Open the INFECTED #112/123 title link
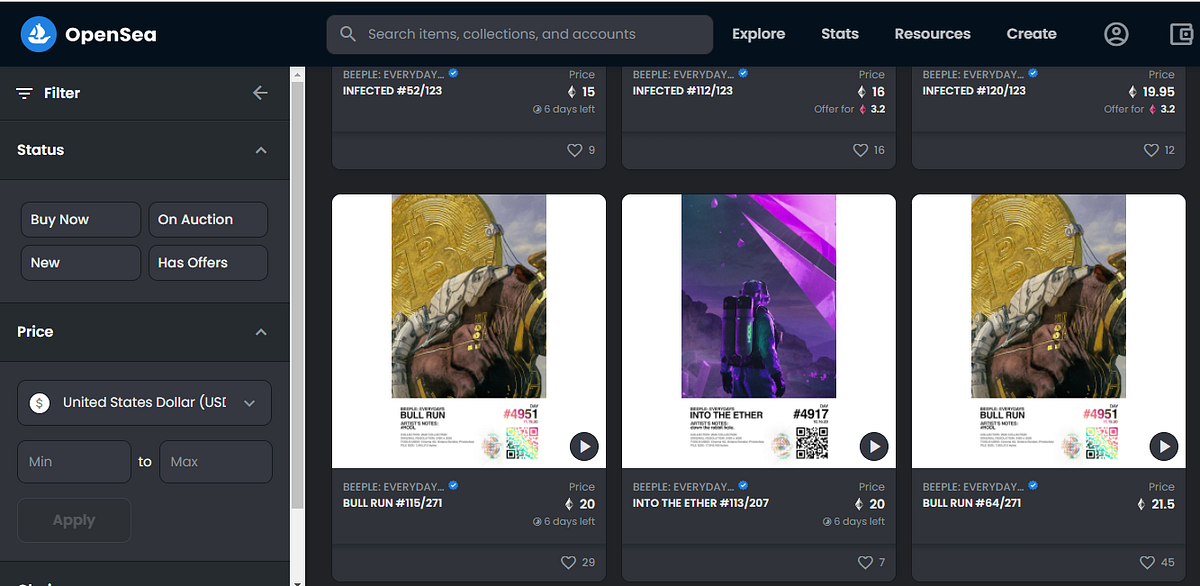Screen dimensions: 1200x586 click(683, 91)
